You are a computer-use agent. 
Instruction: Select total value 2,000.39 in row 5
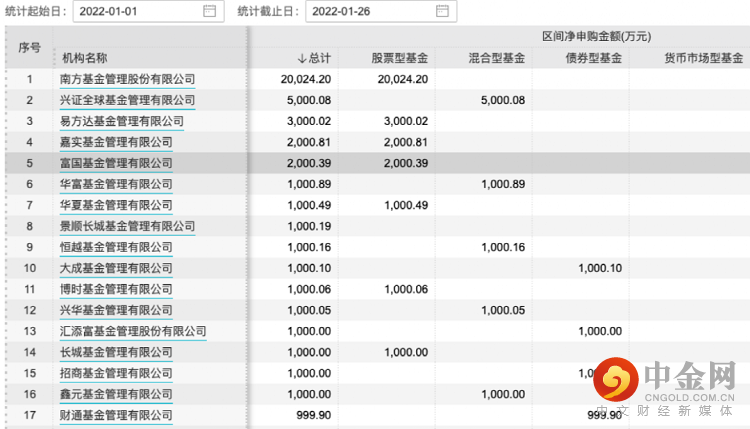[309, 164]
